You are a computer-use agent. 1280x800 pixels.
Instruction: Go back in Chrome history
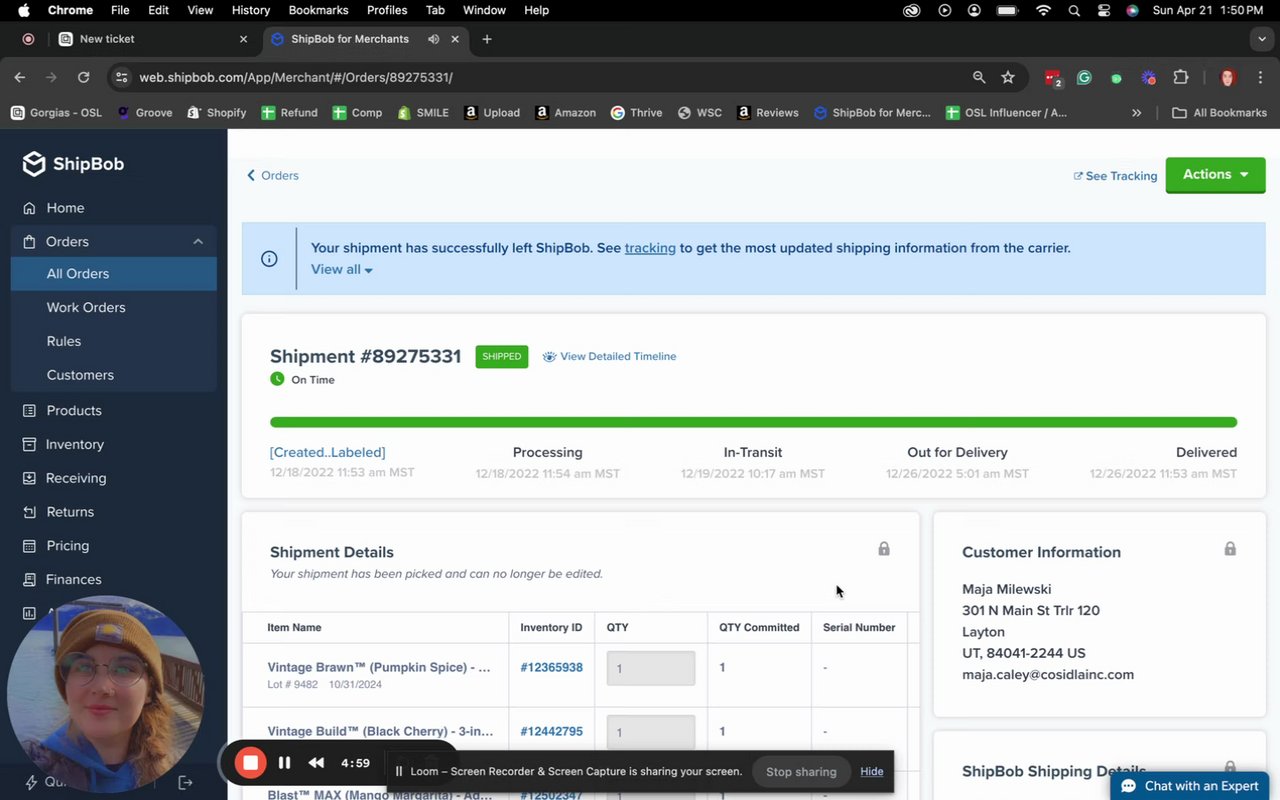click(20, 77)
